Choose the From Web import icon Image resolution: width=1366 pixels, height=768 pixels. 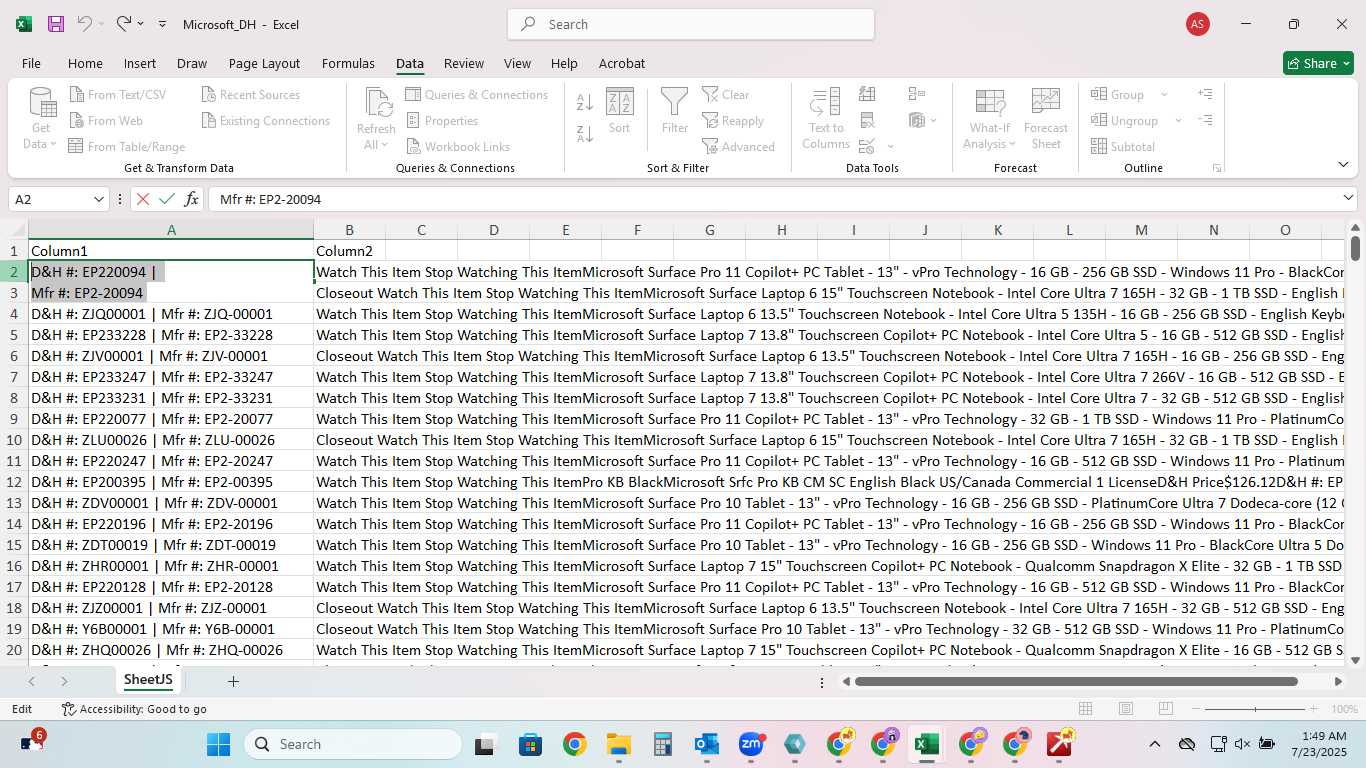click(x=77, y=121)
